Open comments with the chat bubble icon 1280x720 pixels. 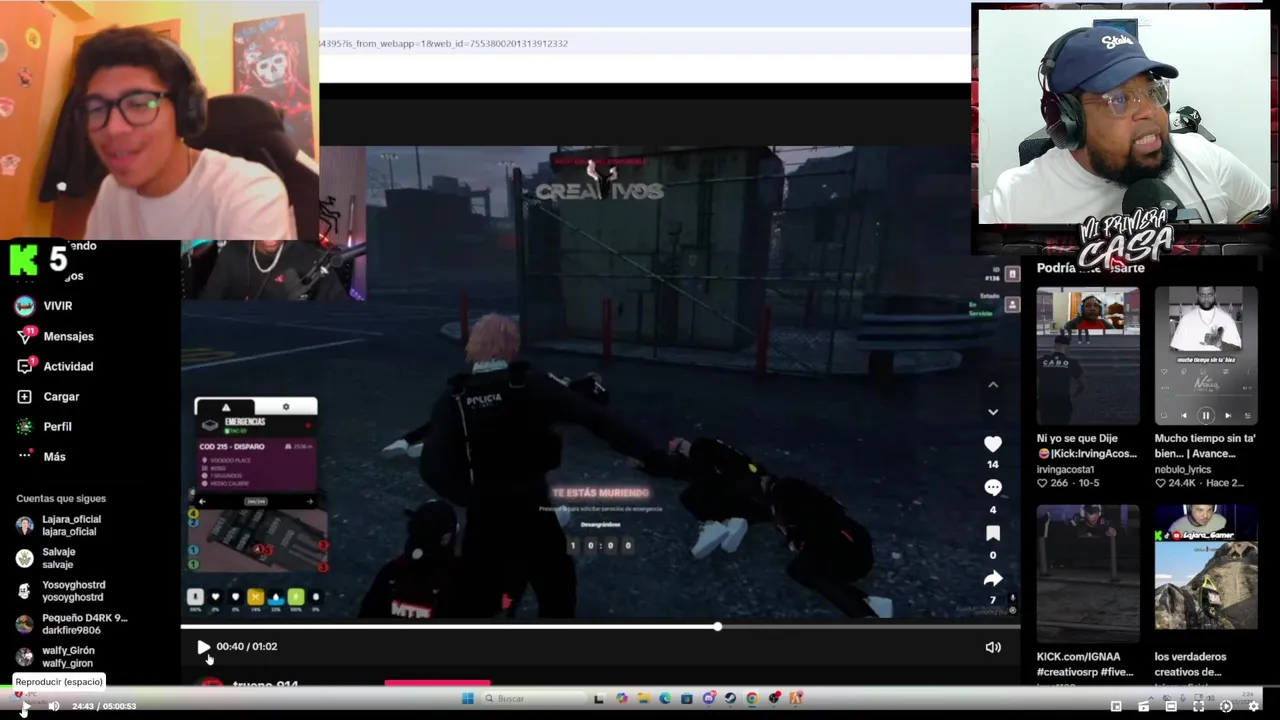(993, 487)
